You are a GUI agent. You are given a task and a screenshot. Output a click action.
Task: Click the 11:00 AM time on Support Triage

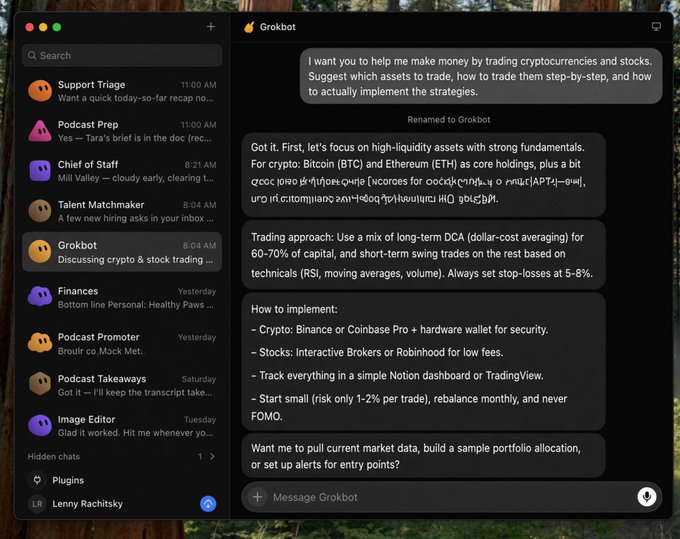[x=198, y=85]
